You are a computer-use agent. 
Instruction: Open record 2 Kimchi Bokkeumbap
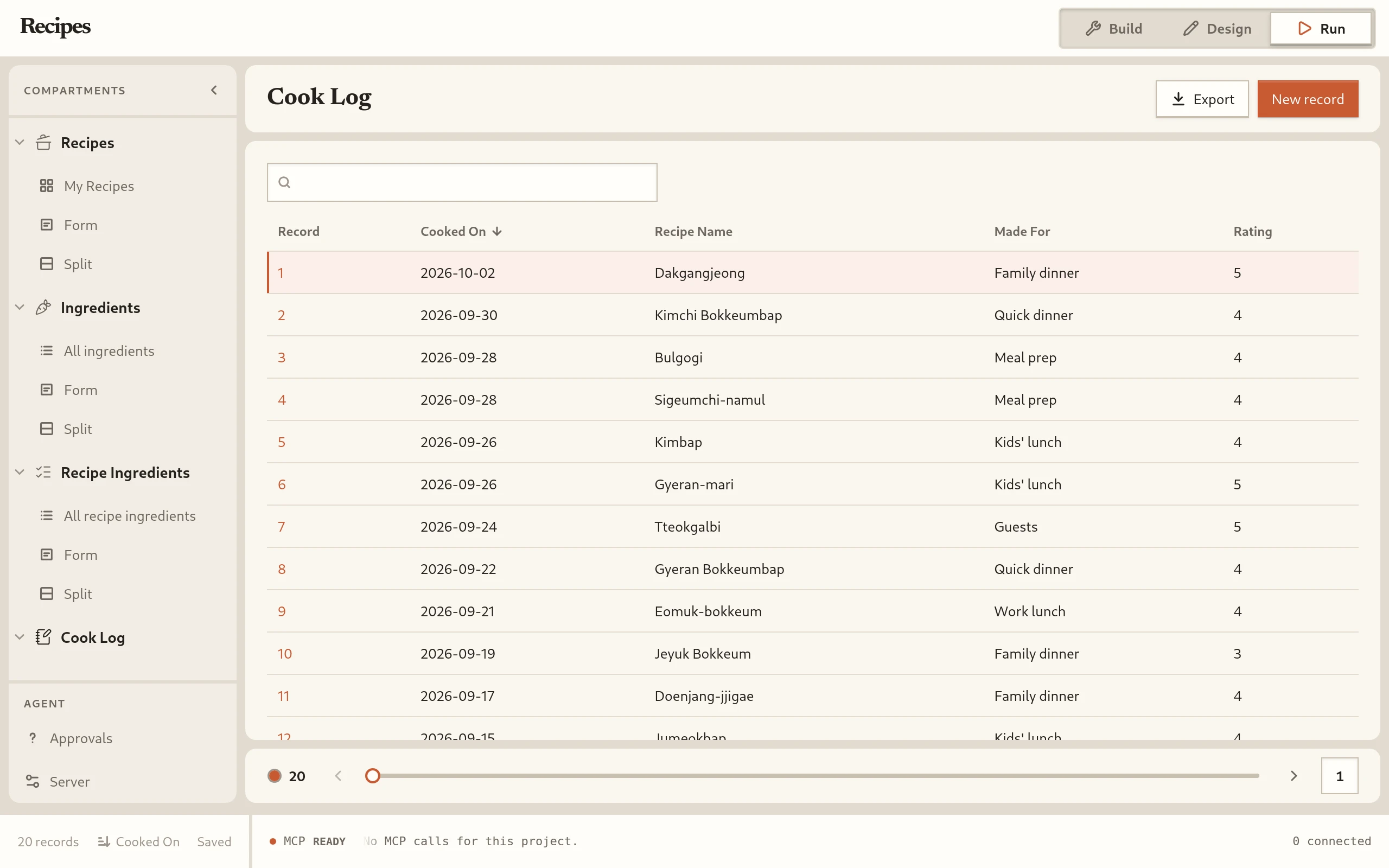click(812, 315)
